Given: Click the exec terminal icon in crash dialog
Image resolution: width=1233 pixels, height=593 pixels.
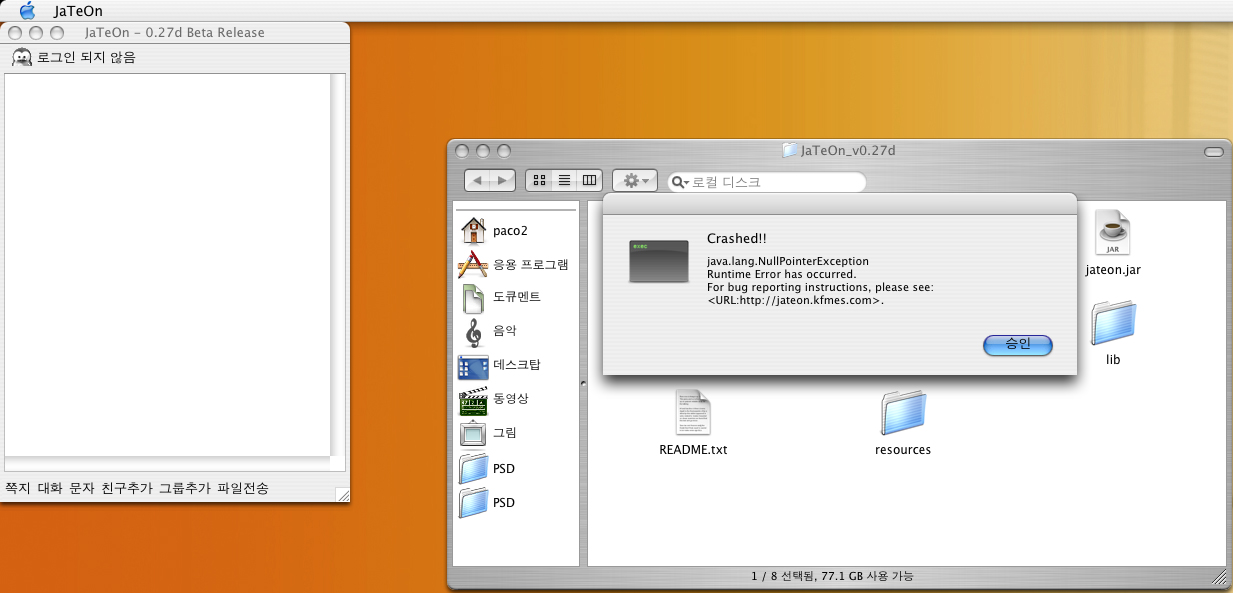Looking at the screenshot, I should point(658,261).
